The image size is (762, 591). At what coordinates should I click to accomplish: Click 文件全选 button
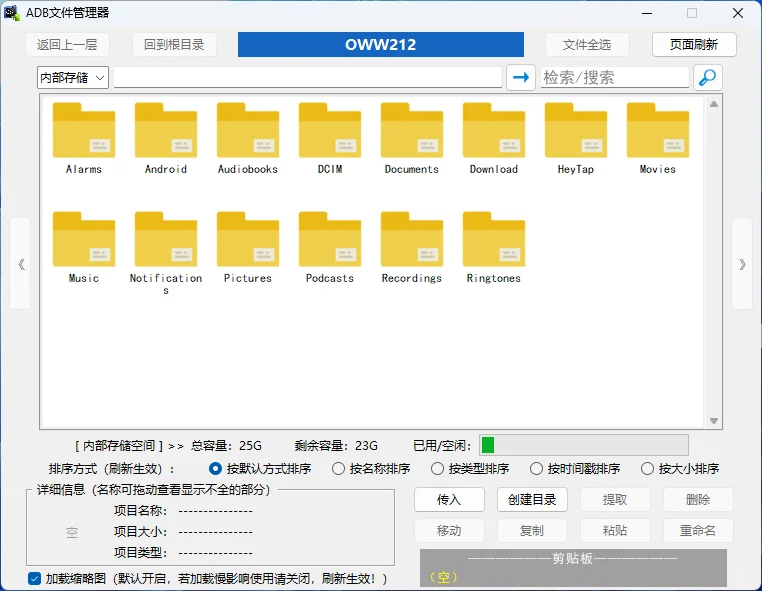click(587, 45)
